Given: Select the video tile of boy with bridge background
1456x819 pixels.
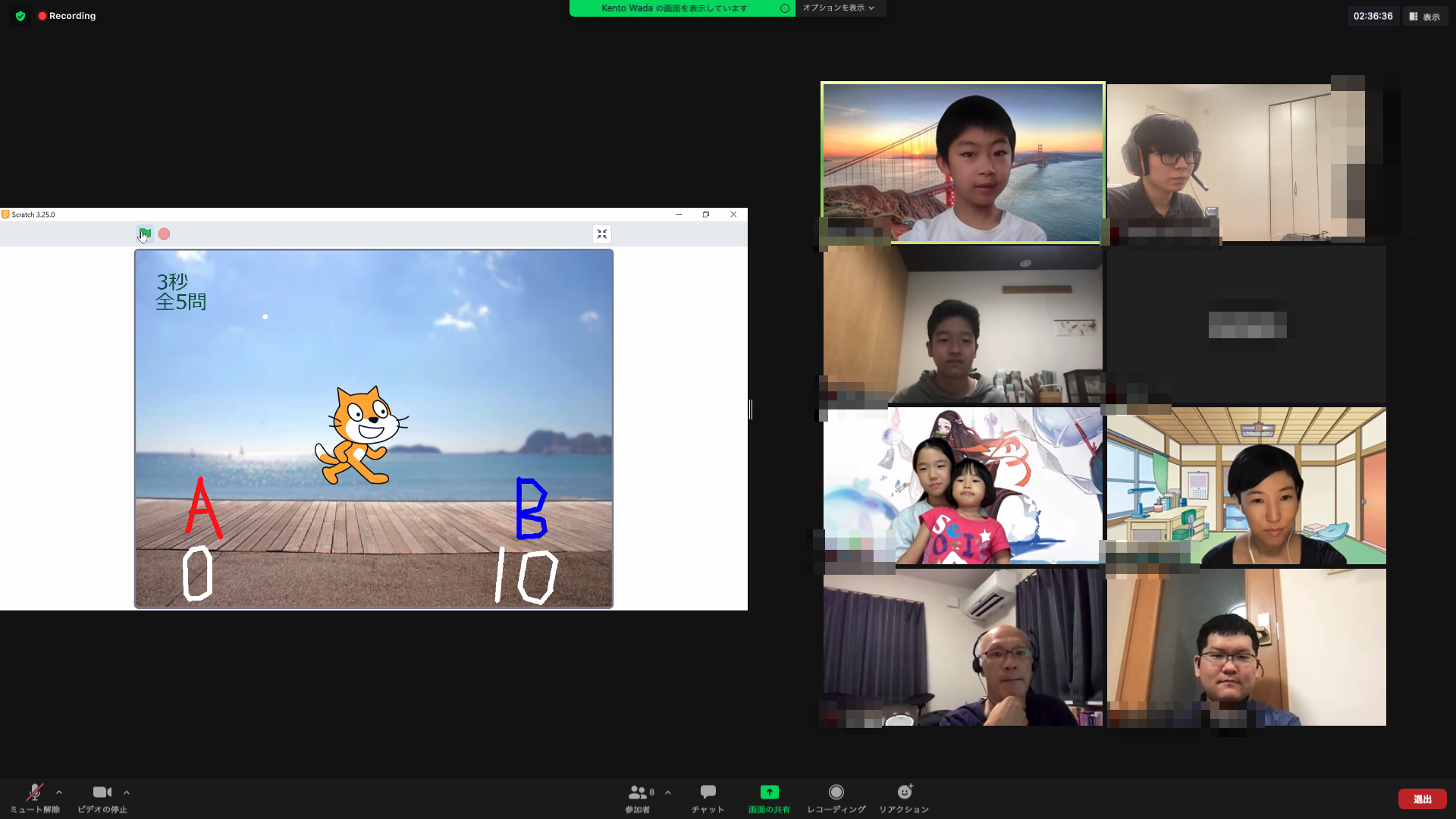Looking at the screenshot, I should click(962, 162).
